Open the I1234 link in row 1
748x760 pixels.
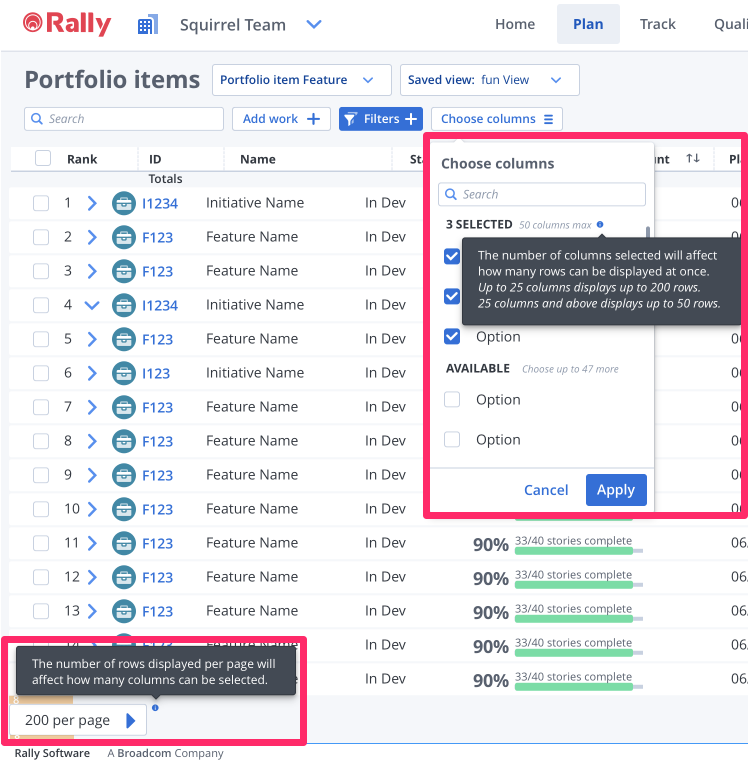click(160, 204)
